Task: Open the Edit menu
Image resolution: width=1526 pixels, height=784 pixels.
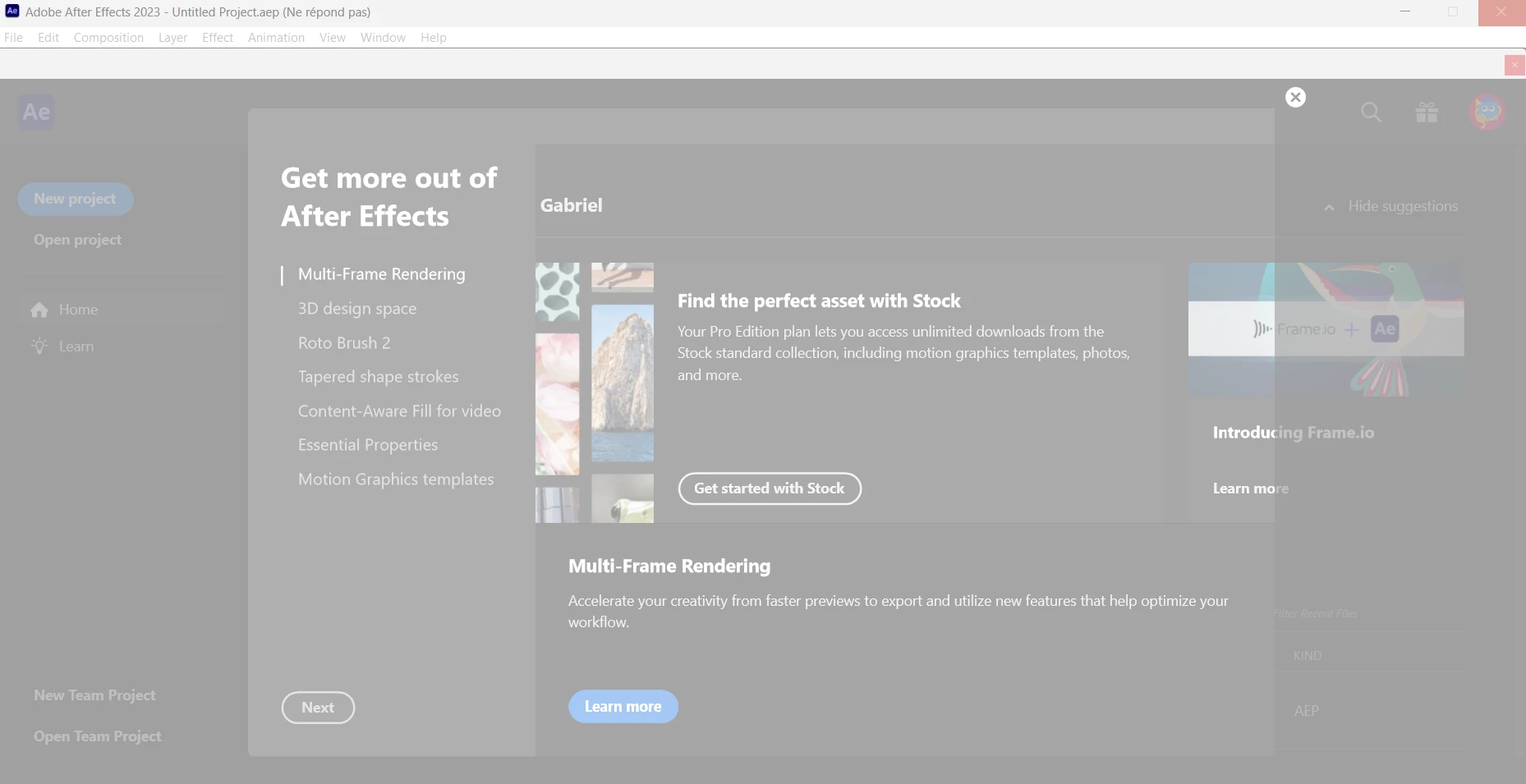Action: coord(48,38)
